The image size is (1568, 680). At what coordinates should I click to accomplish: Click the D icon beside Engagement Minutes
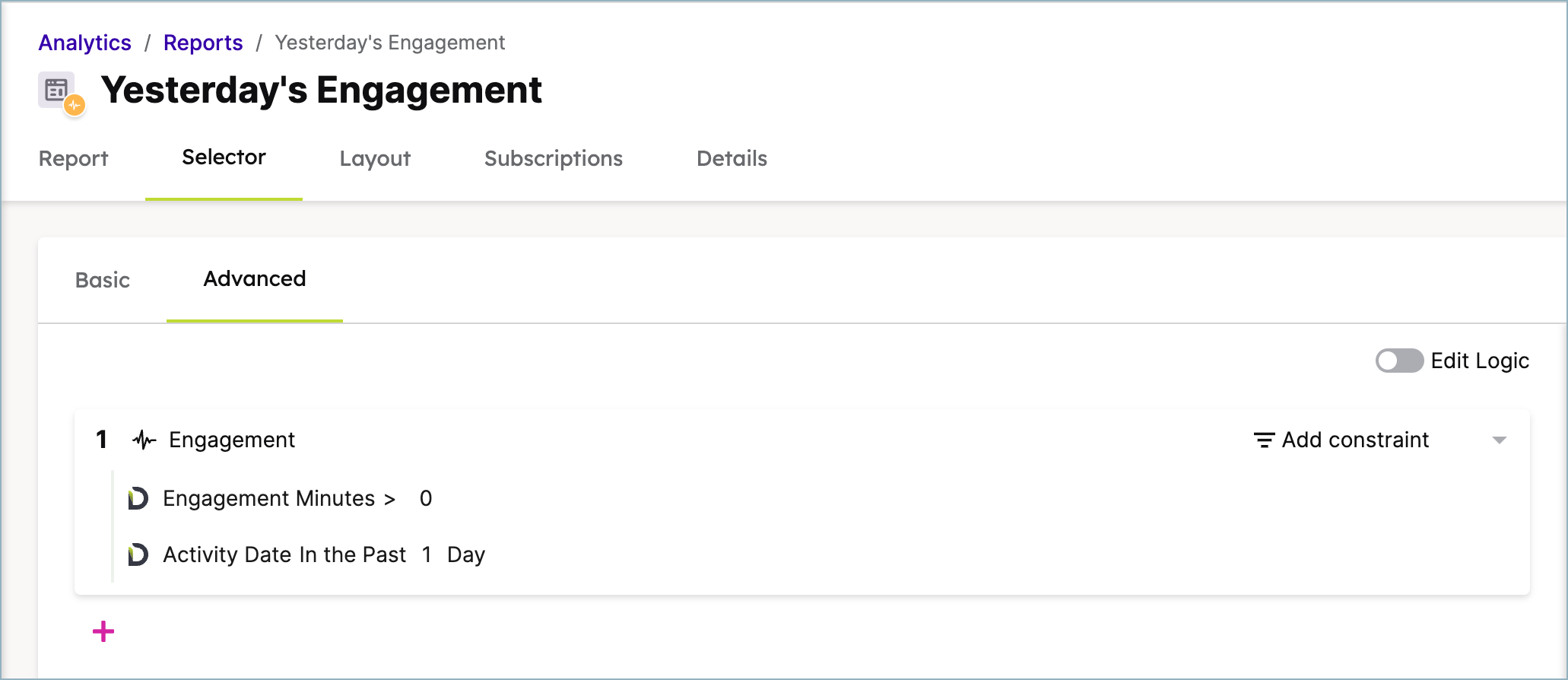tap(138, 498)
